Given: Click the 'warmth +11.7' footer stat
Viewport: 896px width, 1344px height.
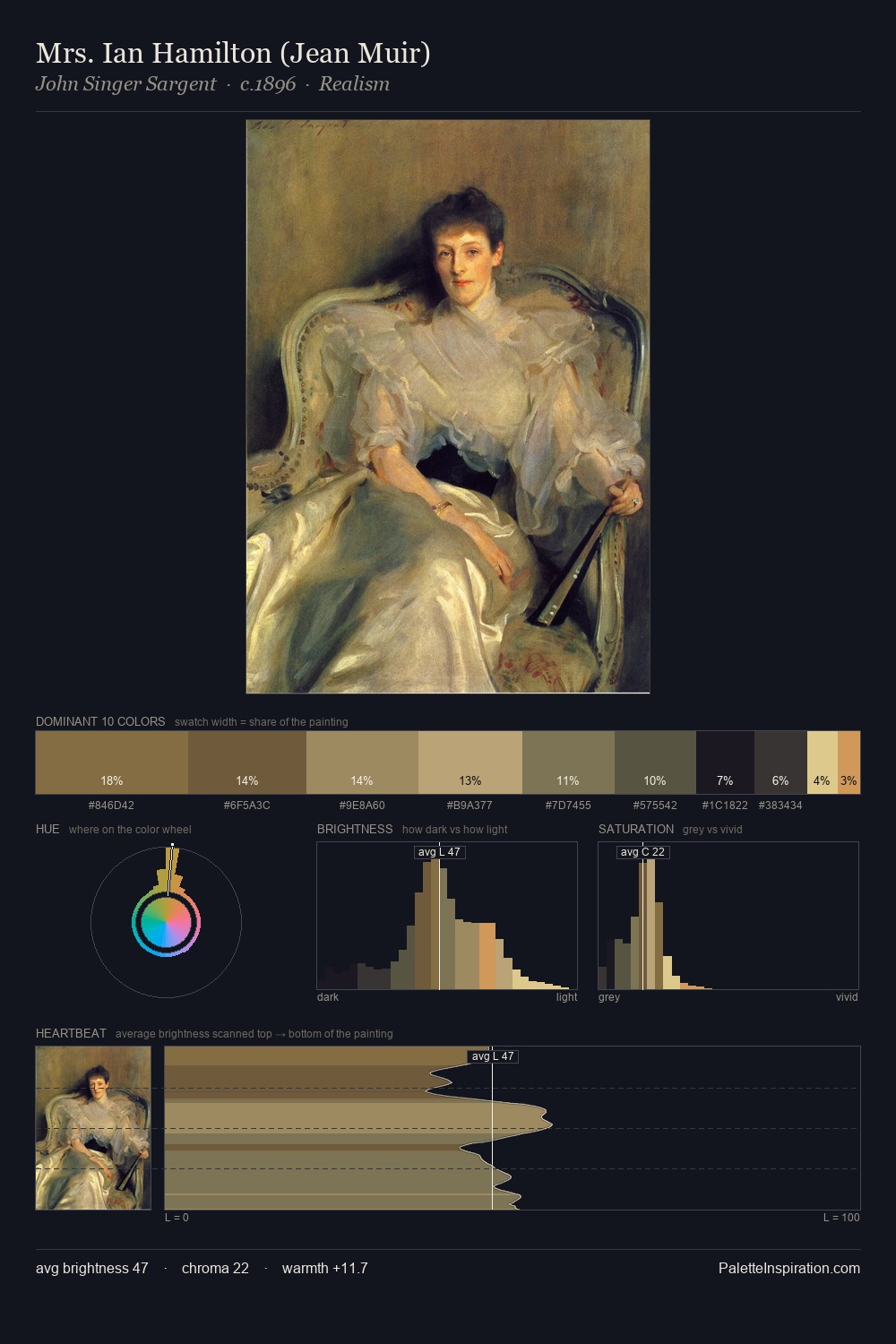Looking at the screenshot, I should click(x=325, y=1269).
